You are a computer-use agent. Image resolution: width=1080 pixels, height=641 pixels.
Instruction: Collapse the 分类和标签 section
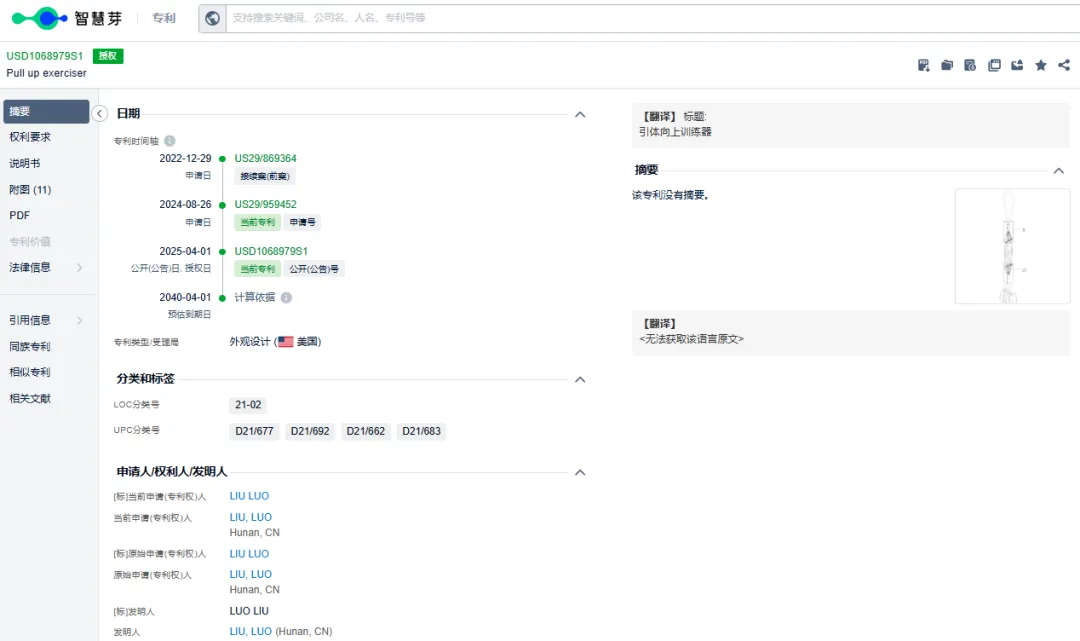580,379
